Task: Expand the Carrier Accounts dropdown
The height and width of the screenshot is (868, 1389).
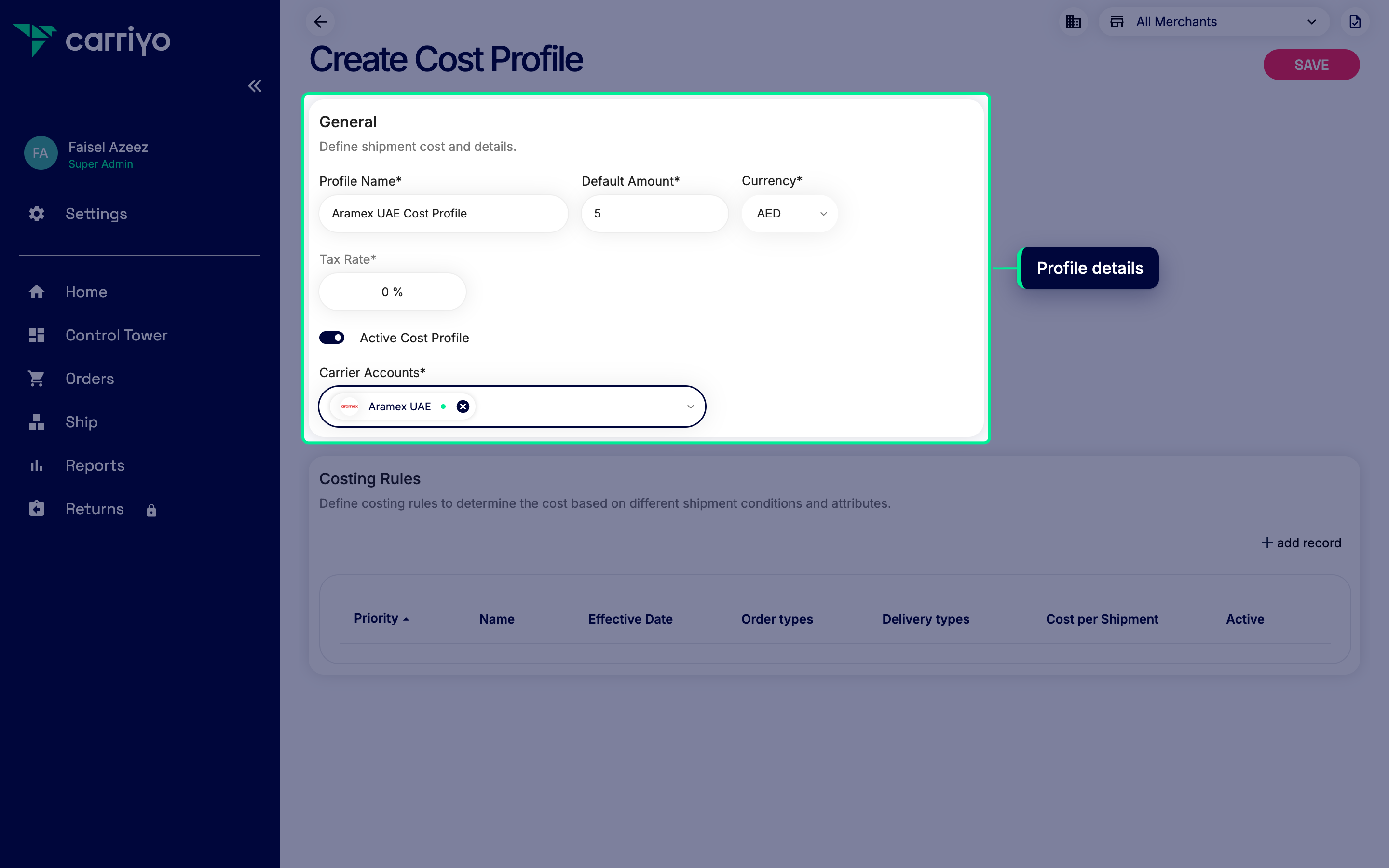Action: click(x=691, y=407)
